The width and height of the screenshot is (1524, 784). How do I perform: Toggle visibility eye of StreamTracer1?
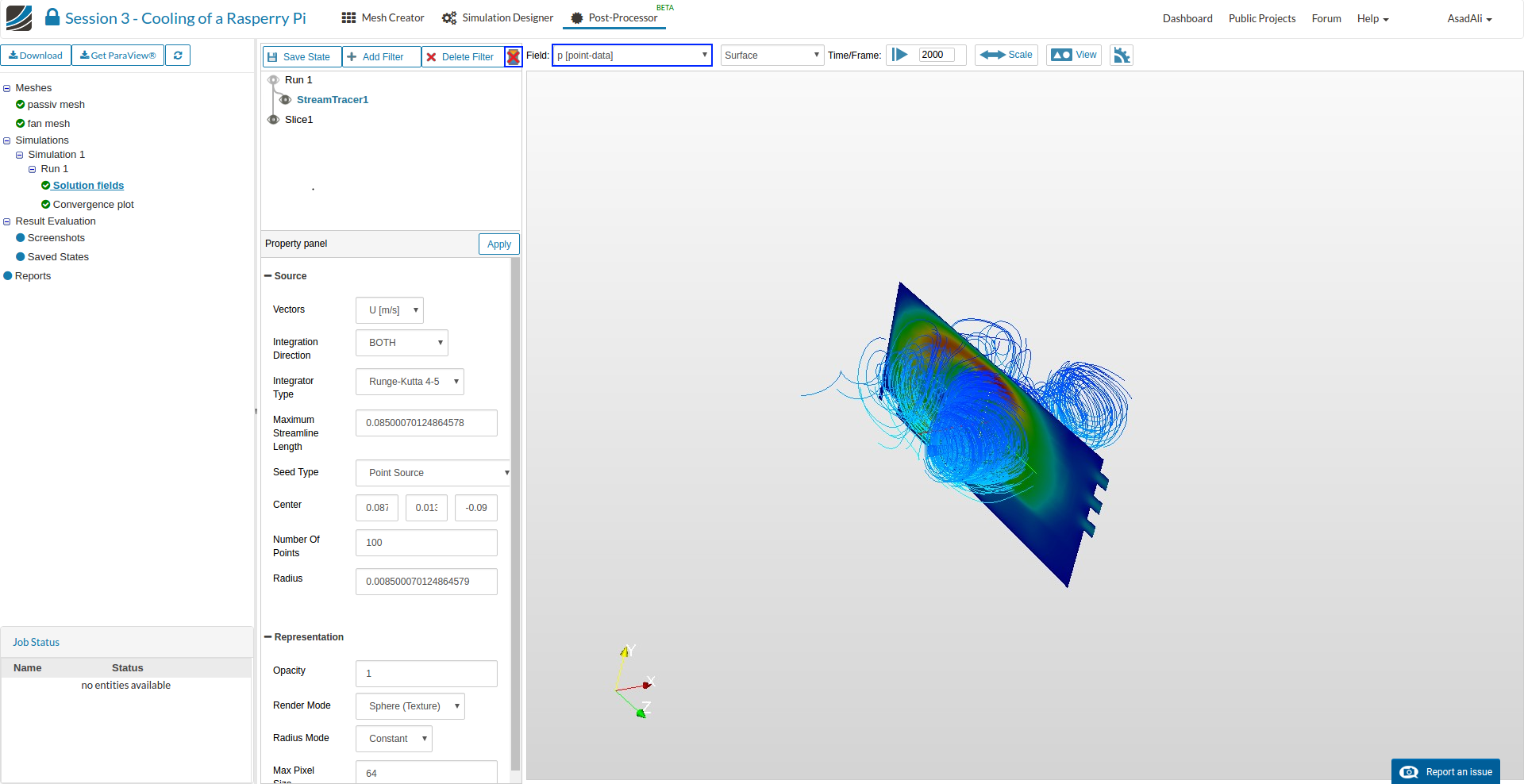[285, 100]
